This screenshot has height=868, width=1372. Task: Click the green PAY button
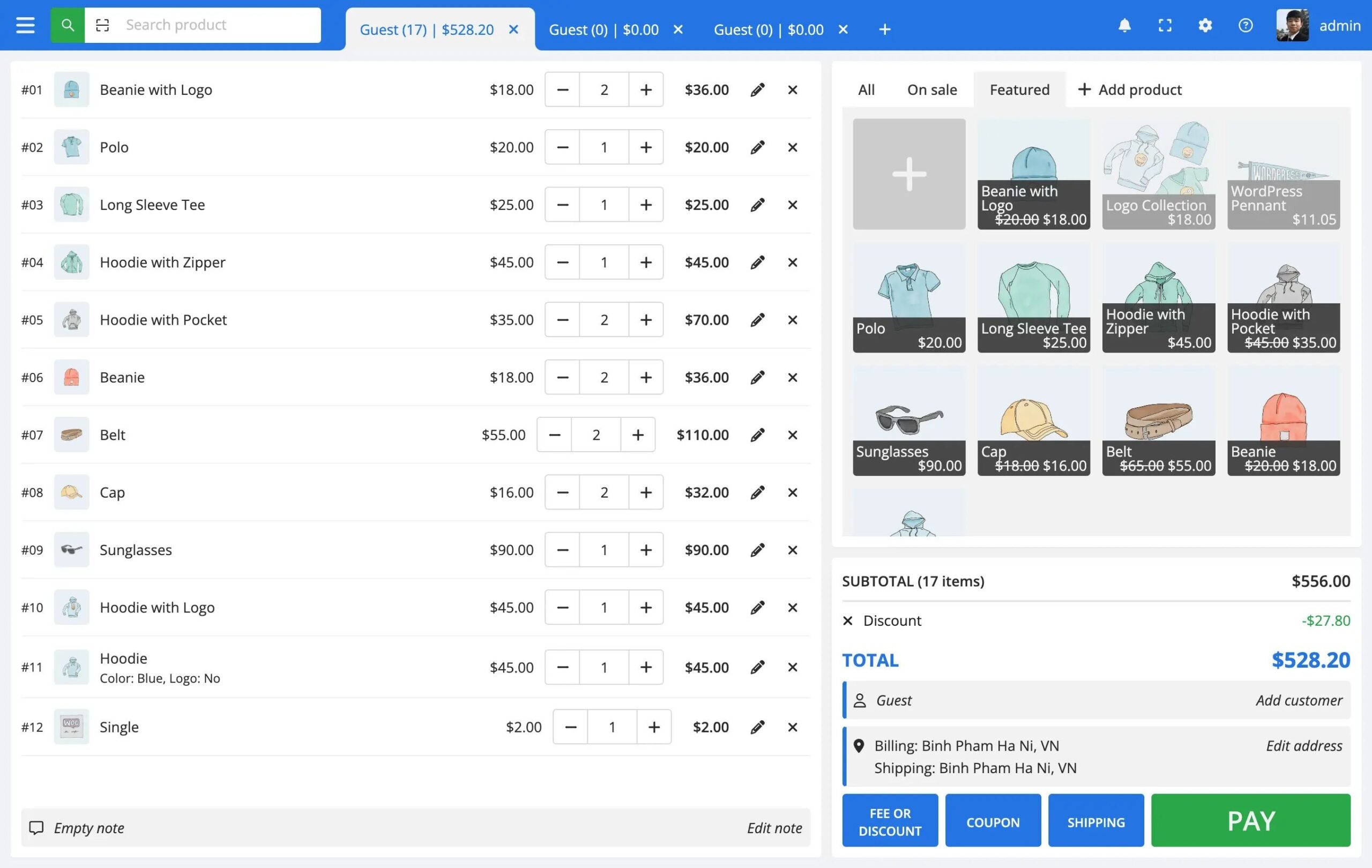[1251, 820]
